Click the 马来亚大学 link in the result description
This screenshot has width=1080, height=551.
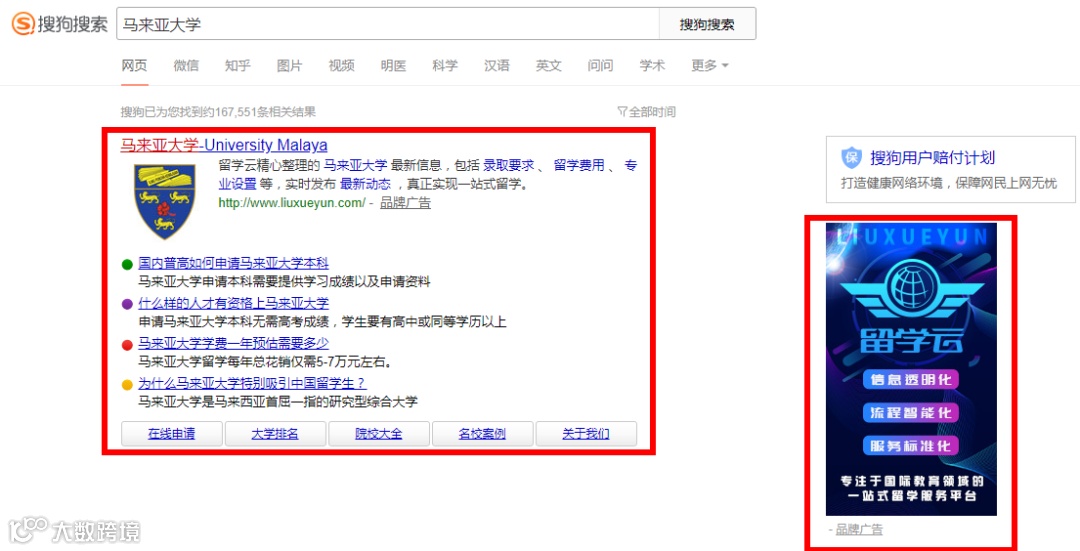tap(355, 165)
